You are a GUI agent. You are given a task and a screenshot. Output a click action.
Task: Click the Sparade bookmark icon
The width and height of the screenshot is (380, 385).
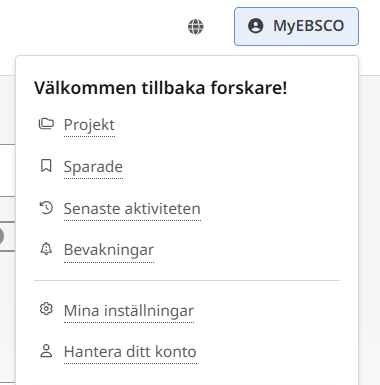click(46, 166)
